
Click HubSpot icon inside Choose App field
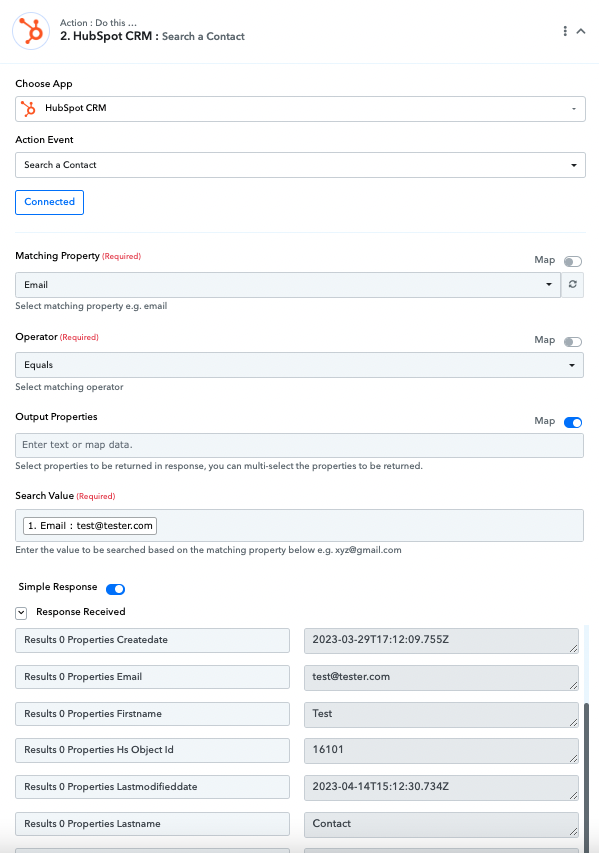(x=28, y=108)
